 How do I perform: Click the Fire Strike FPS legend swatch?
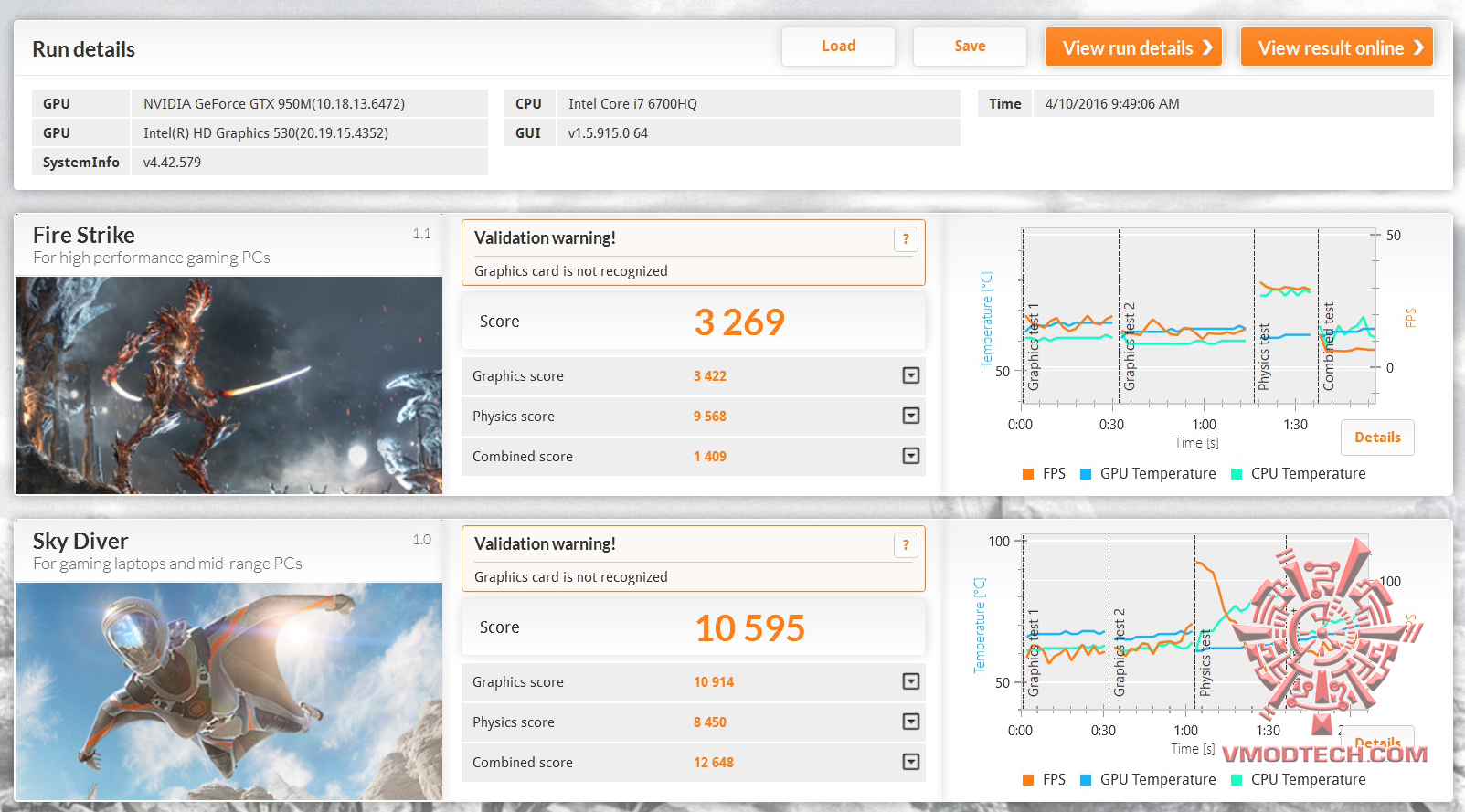pyautogui.click(x=1028, y=474)
